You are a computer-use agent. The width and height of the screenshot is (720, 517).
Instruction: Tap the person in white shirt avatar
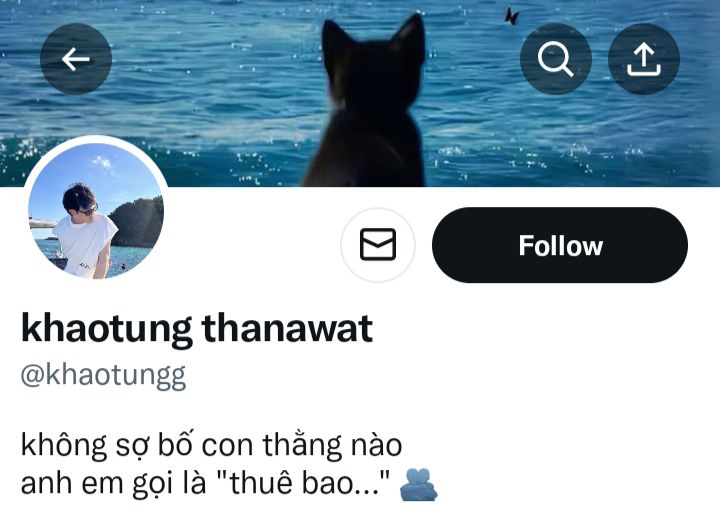point(85,230)
